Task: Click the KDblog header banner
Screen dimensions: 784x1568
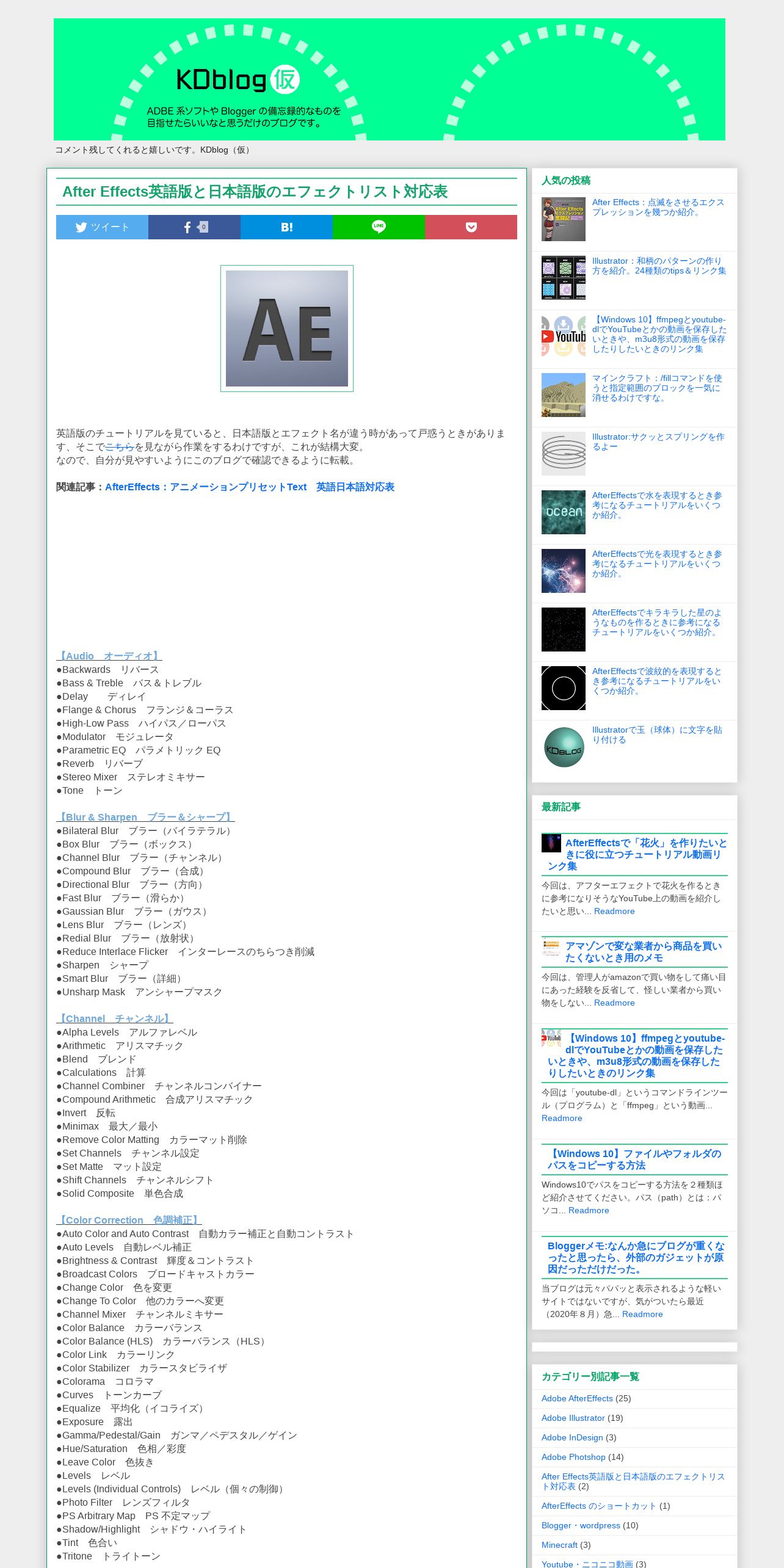Action: tap(390, 79)
